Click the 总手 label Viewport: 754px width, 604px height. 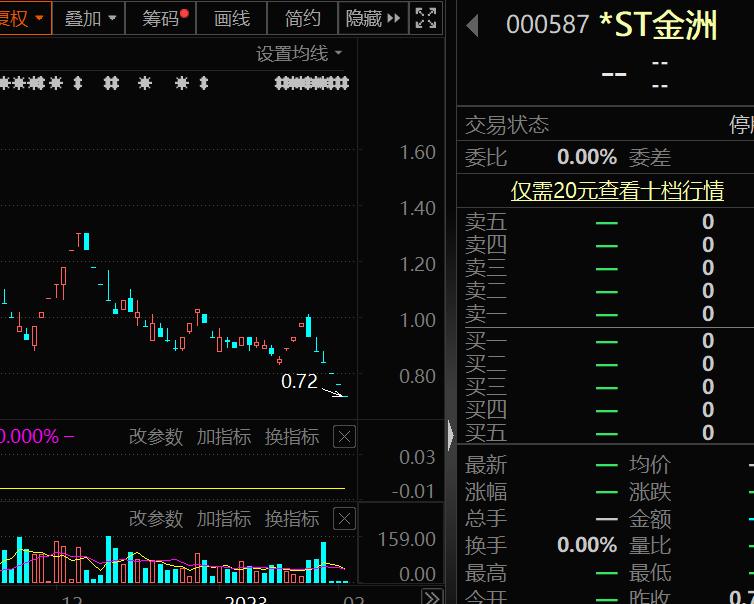tap(486, 519)
